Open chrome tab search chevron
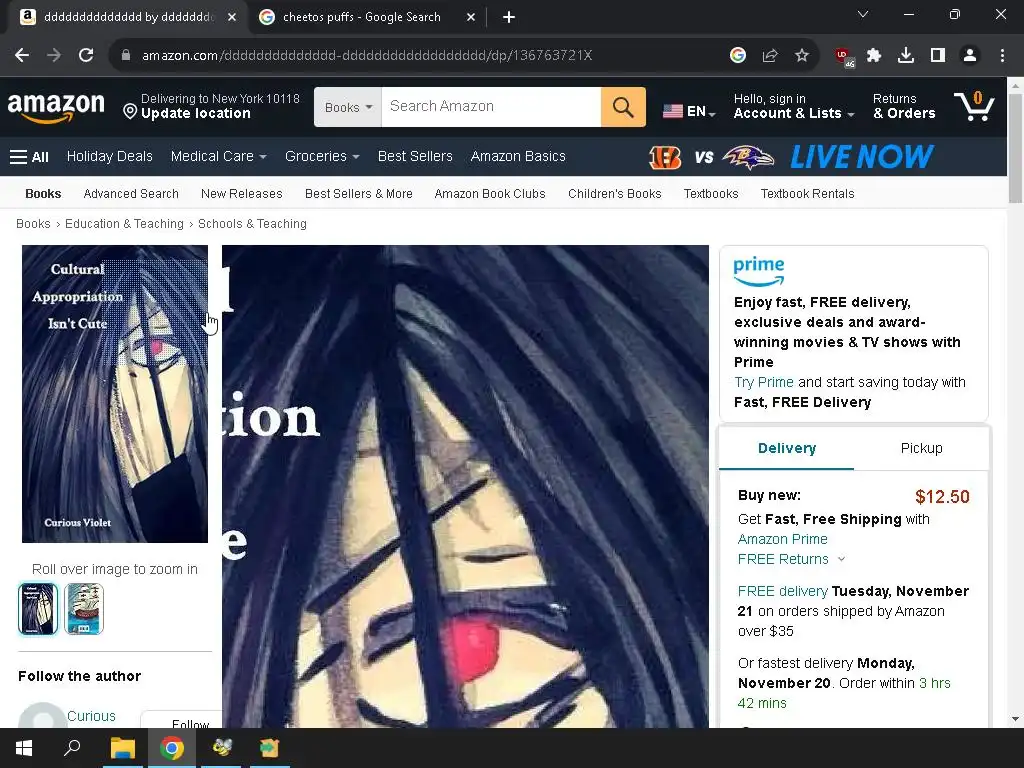Viewport: 1024px width, 768px height. [x=863, y=14]
